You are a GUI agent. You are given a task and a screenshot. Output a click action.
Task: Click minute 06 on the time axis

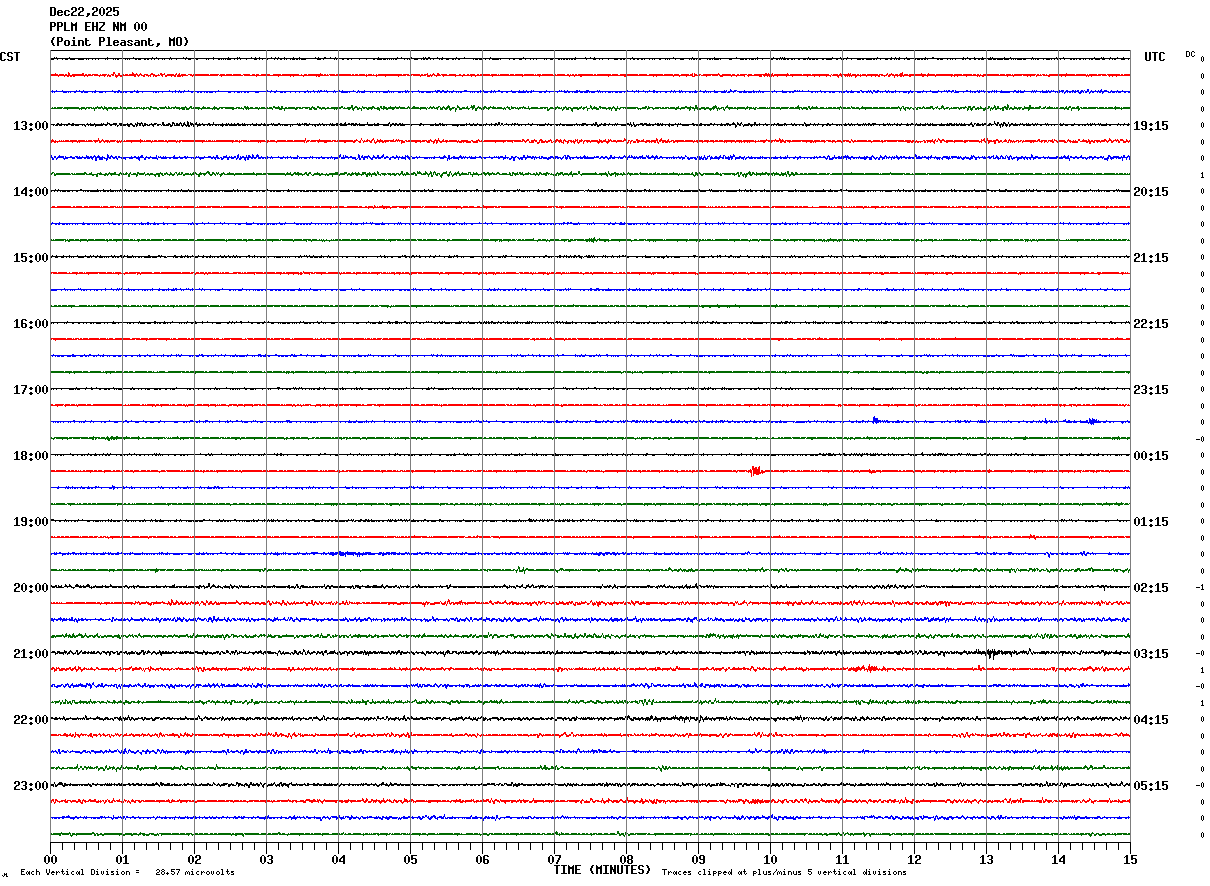(482, 859)
